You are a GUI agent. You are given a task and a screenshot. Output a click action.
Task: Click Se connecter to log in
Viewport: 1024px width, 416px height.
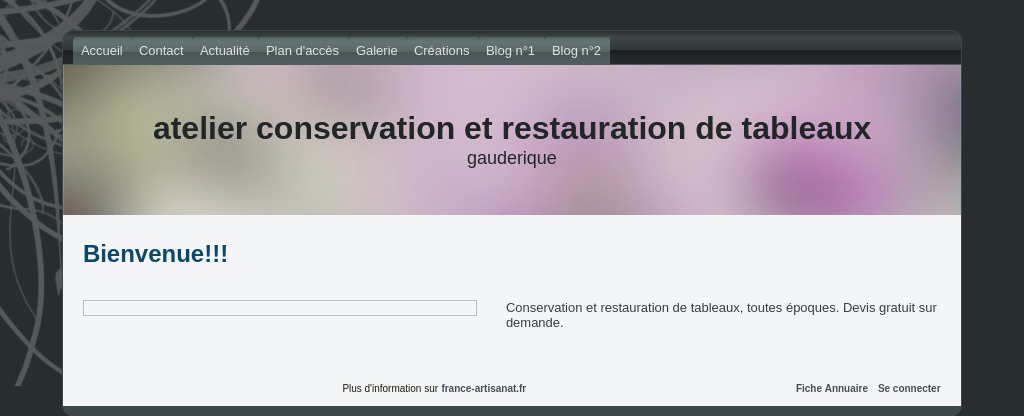(x=909, y=389)
